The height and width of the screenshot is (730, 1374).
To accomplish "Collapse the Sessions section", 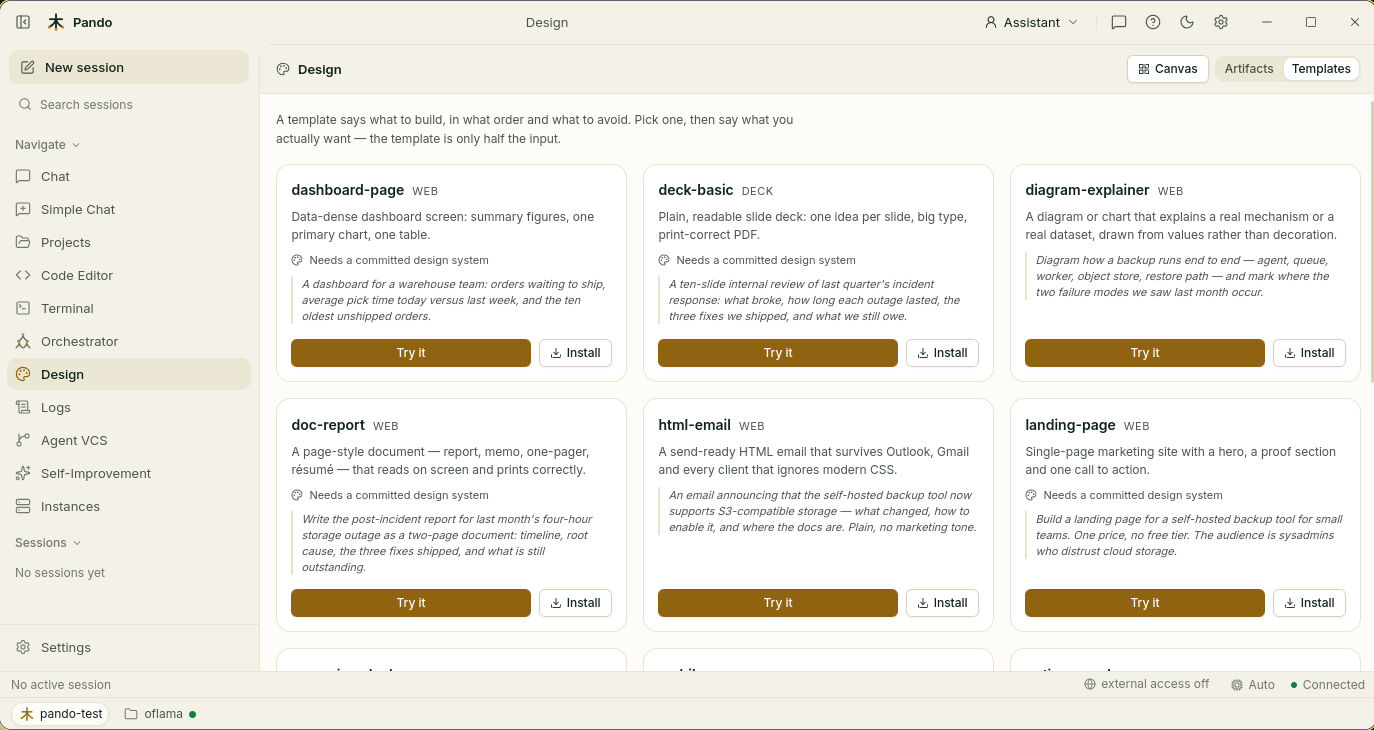I will click(48, 542).
